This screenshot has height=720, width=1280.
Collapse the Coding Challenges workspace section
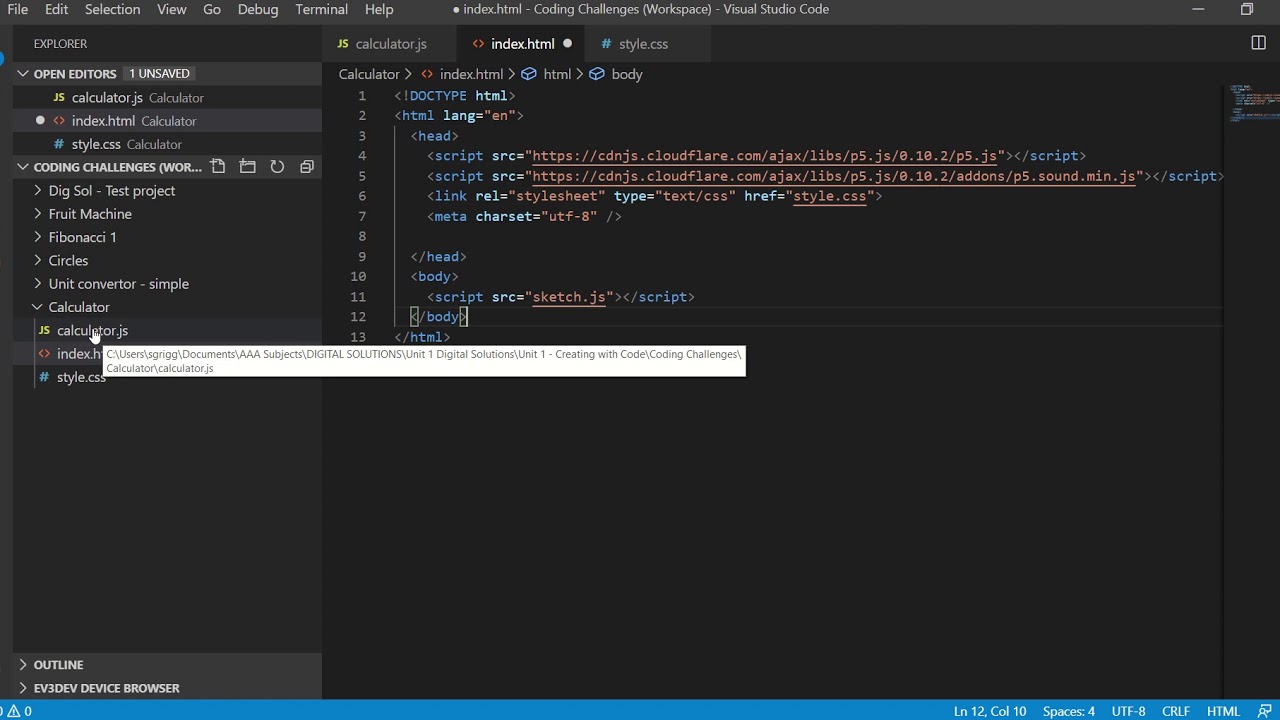pos(22,167)
